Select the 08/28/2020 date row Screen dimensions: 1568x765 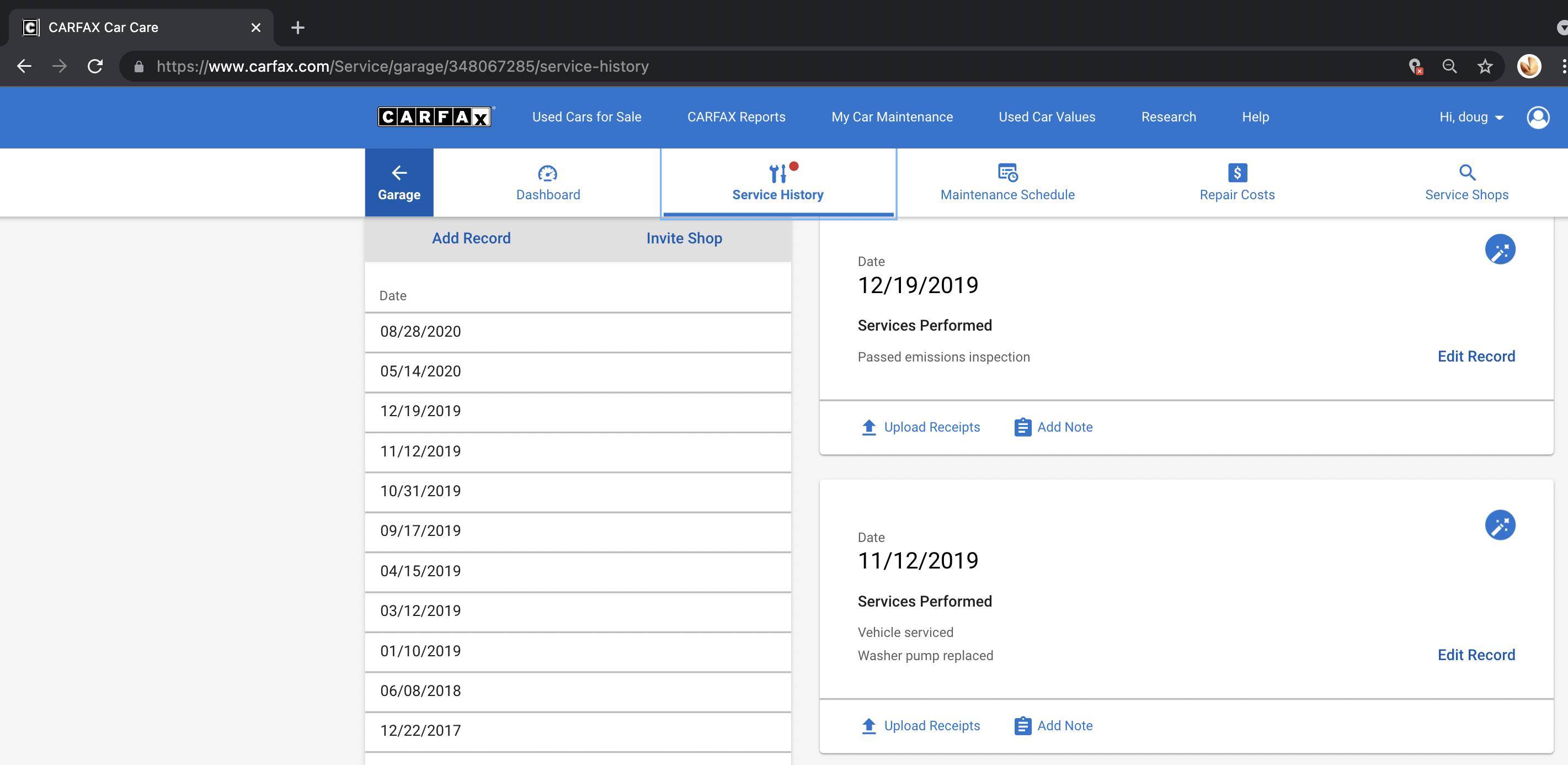pyautogui.click(x=578, y=332)
